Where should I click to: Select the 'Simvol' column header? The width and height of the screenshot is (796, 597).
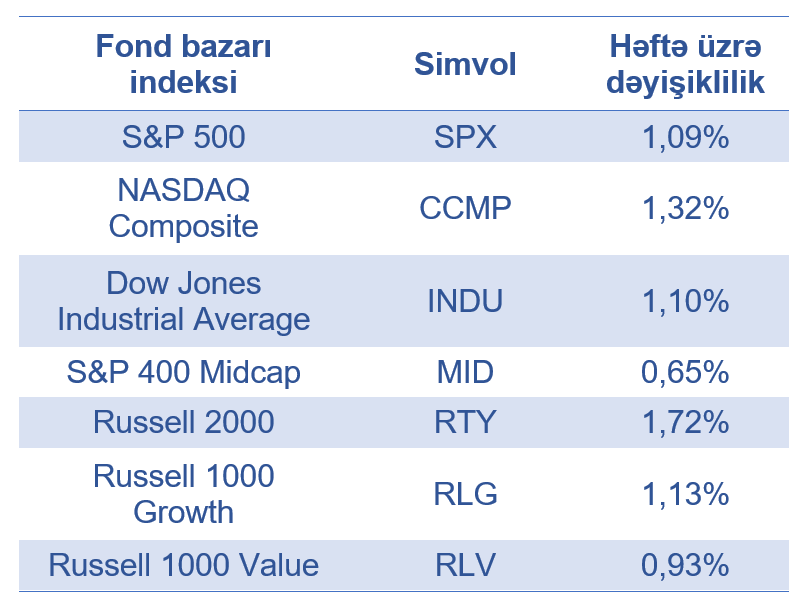coord(465,65)
